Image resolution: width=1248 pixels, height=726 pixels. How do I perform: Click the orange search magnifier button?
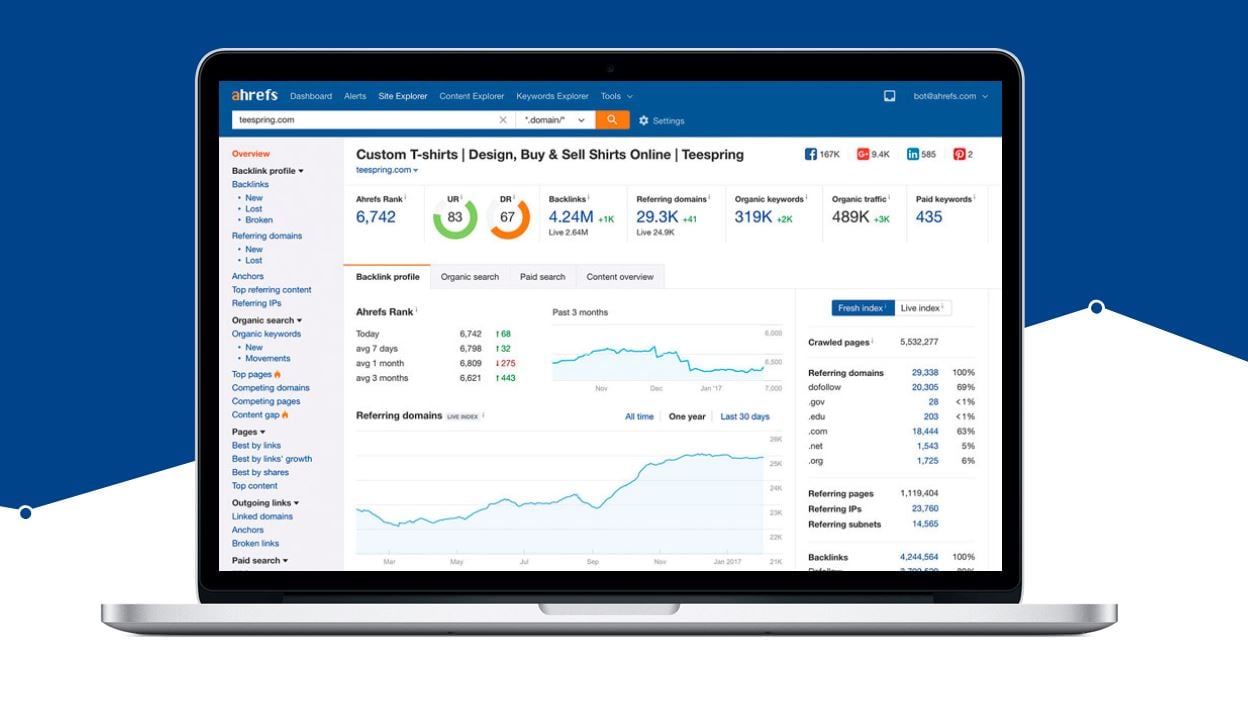612,120
